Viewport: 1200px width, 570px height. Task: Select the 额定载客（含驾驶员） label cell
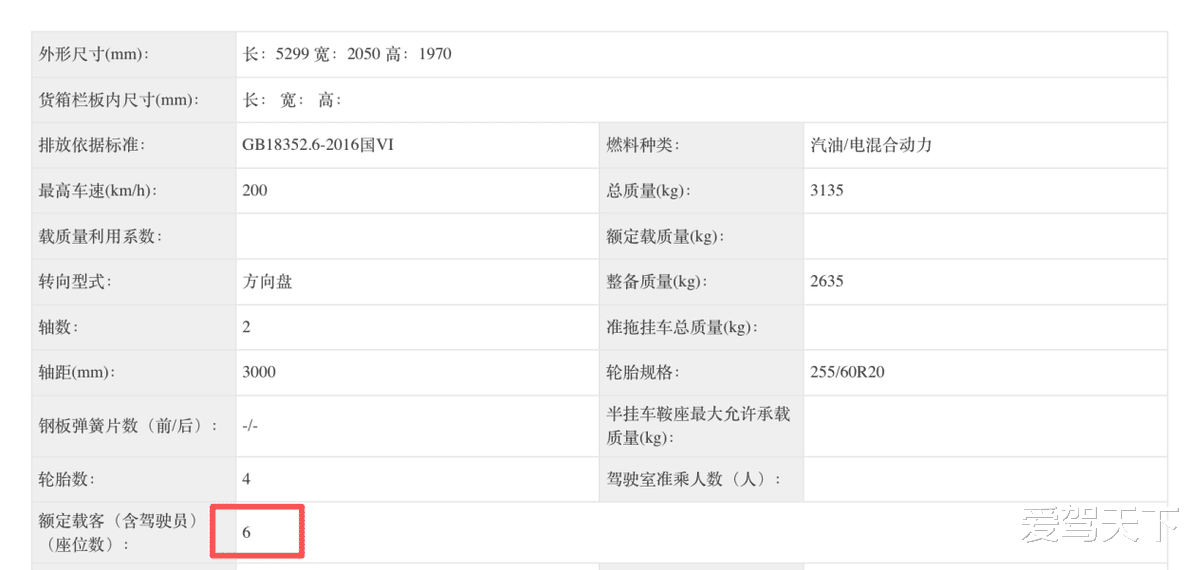(120, 532)
